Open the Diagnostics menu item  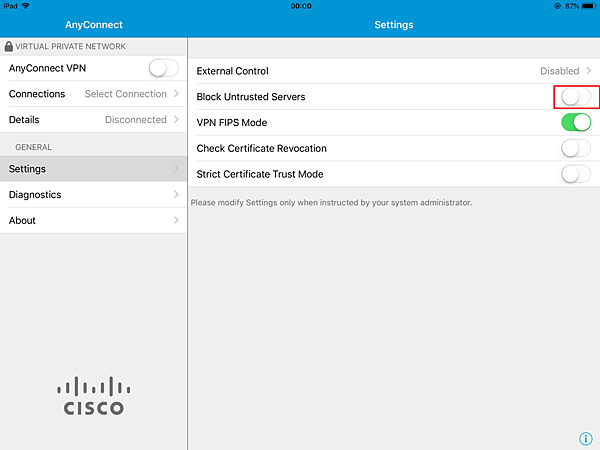coord(93,194)
